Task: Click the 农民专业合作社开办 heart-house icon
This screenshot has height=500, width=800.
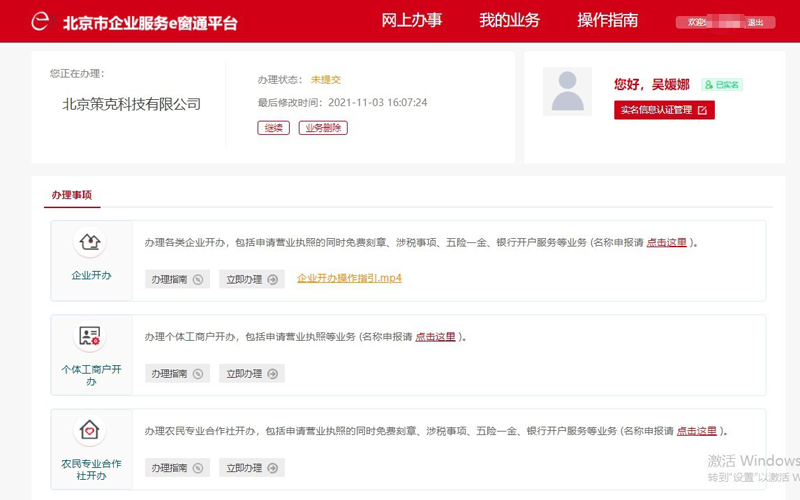Action: point(90,431)
